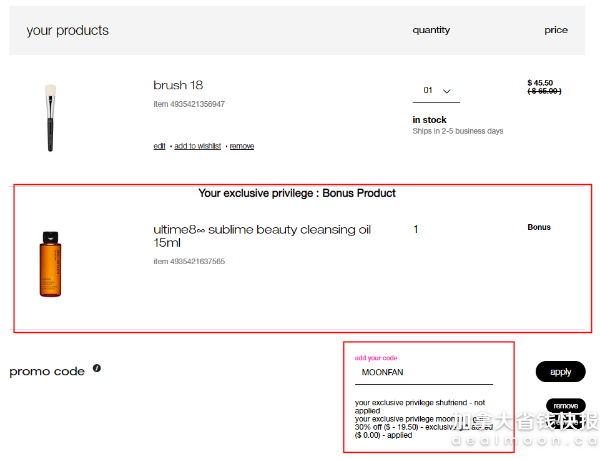Open the ultime8 sublime beauty cleansing oil title
The image size is (600, 459).
click(262, 236)
